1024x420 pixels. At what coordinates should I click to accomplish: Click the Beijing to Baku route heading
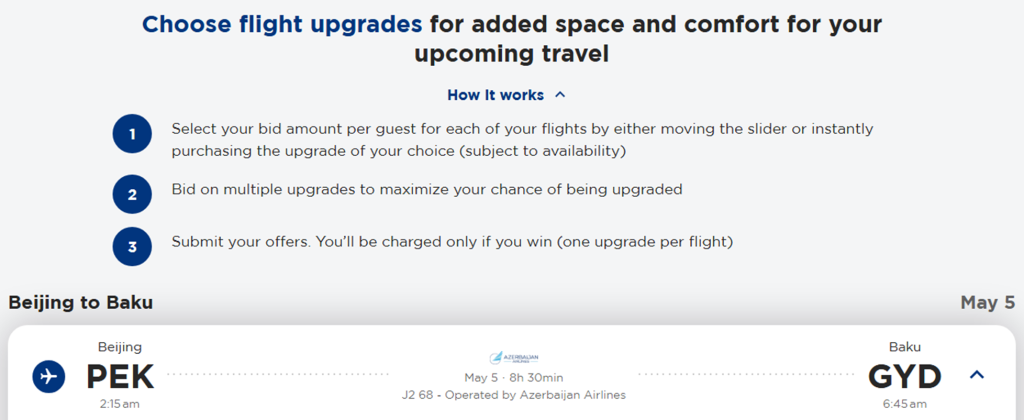pyautogui.click(x=81, y=302)
